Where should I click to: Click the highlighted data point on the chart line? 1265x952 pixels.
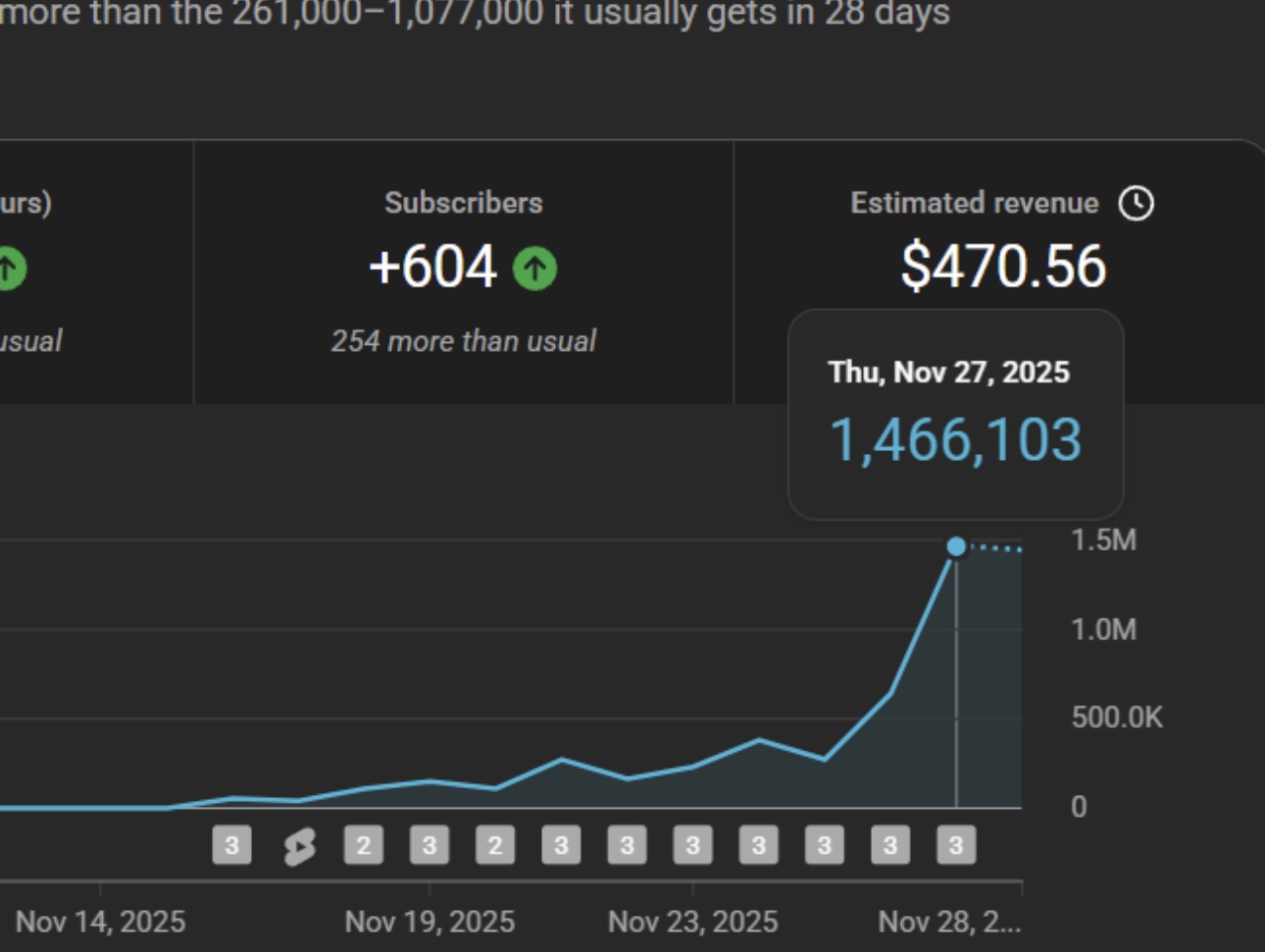tap(956, 546)
